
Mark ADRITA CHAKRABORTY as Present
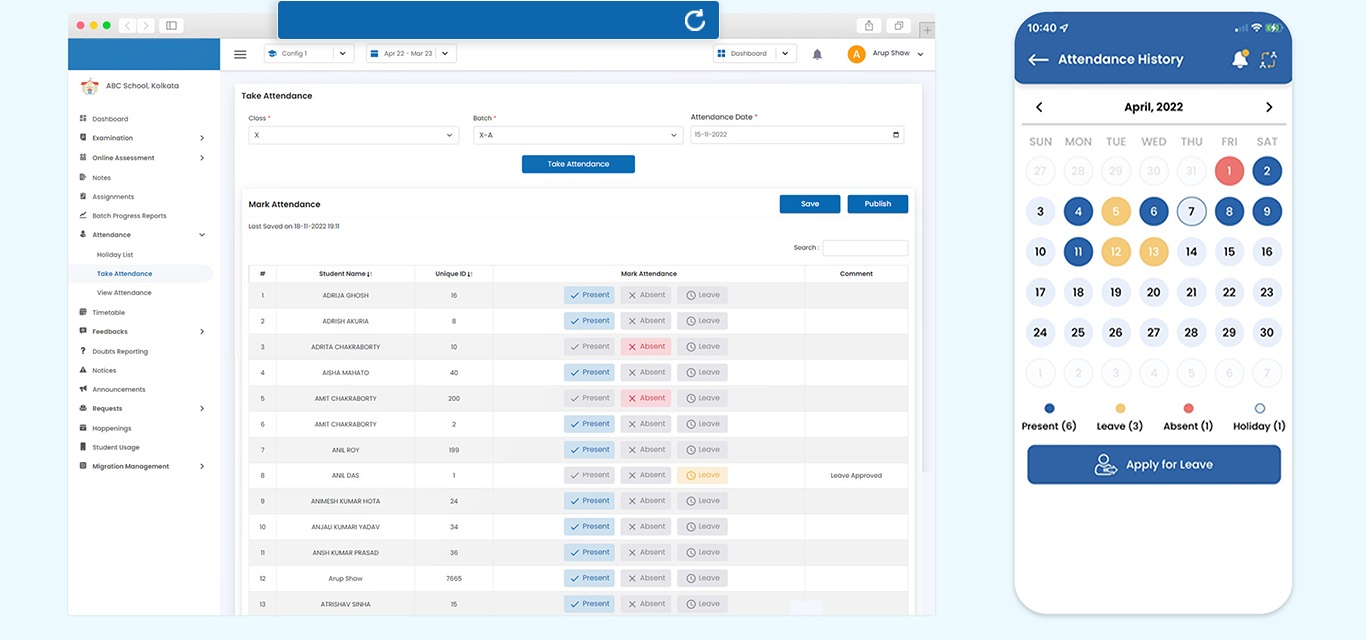589,346
